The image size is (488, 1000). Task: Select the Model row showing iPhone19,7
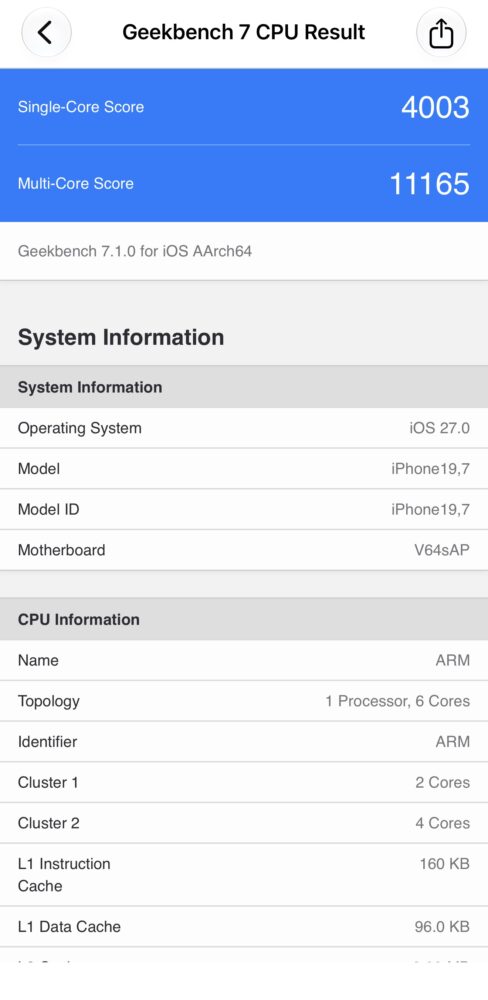[244, 469]
